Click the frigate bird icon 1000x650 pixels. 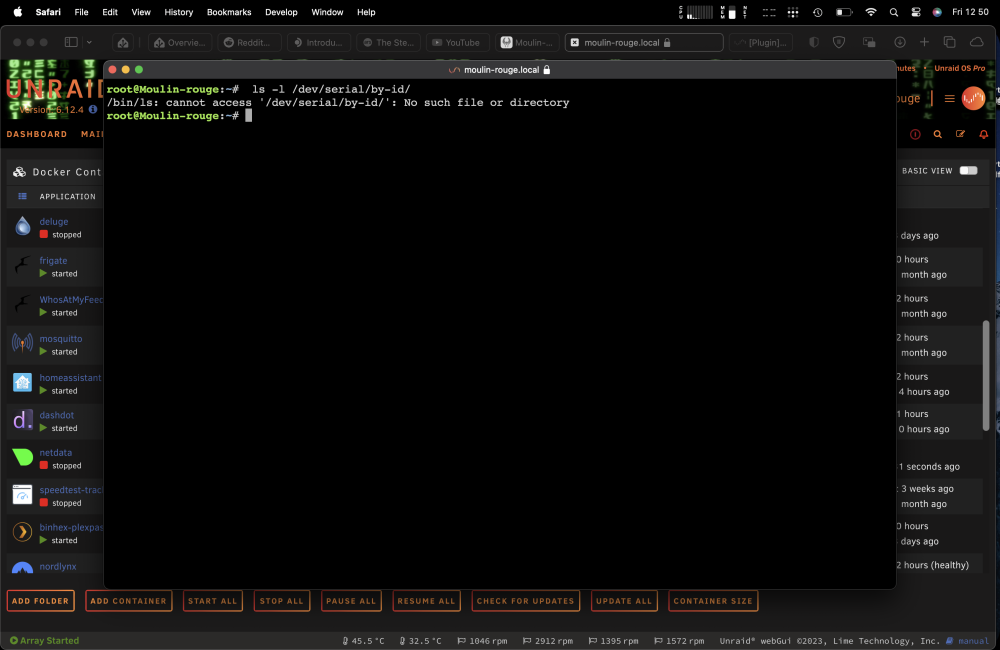pos(23,265)
